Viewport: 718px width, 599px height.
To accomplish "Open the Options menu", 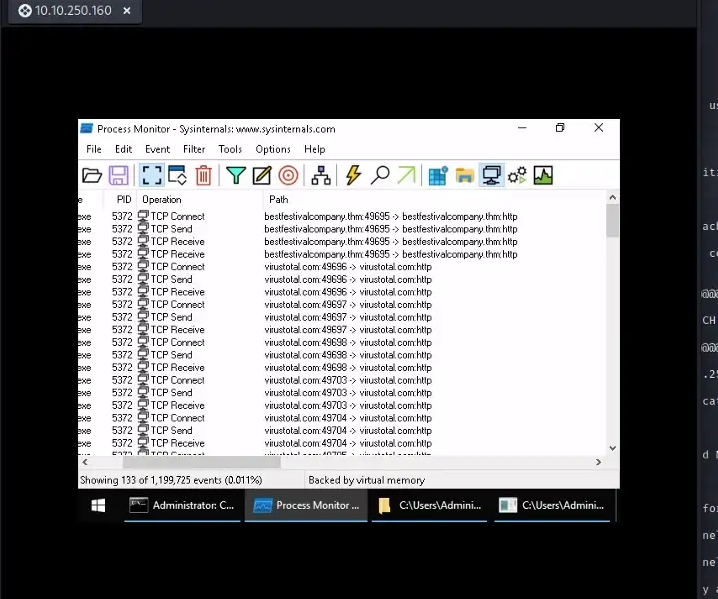I will click(x=273, y=149).
